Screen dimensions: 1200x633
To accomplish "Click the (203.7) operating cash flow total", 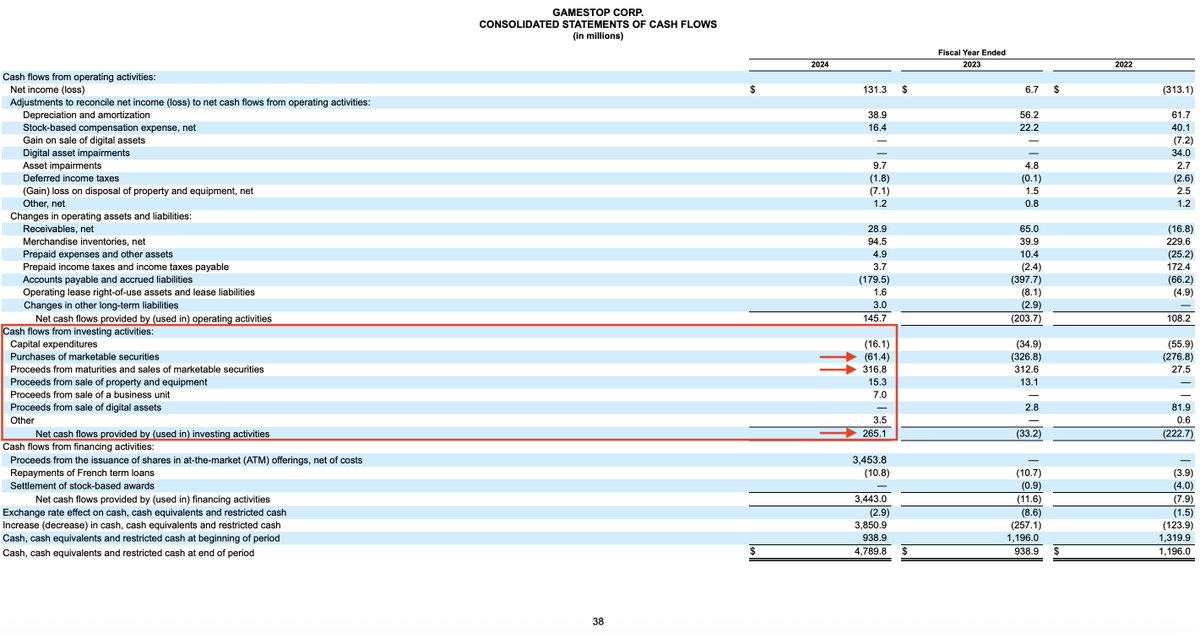I will point(1024,318).
